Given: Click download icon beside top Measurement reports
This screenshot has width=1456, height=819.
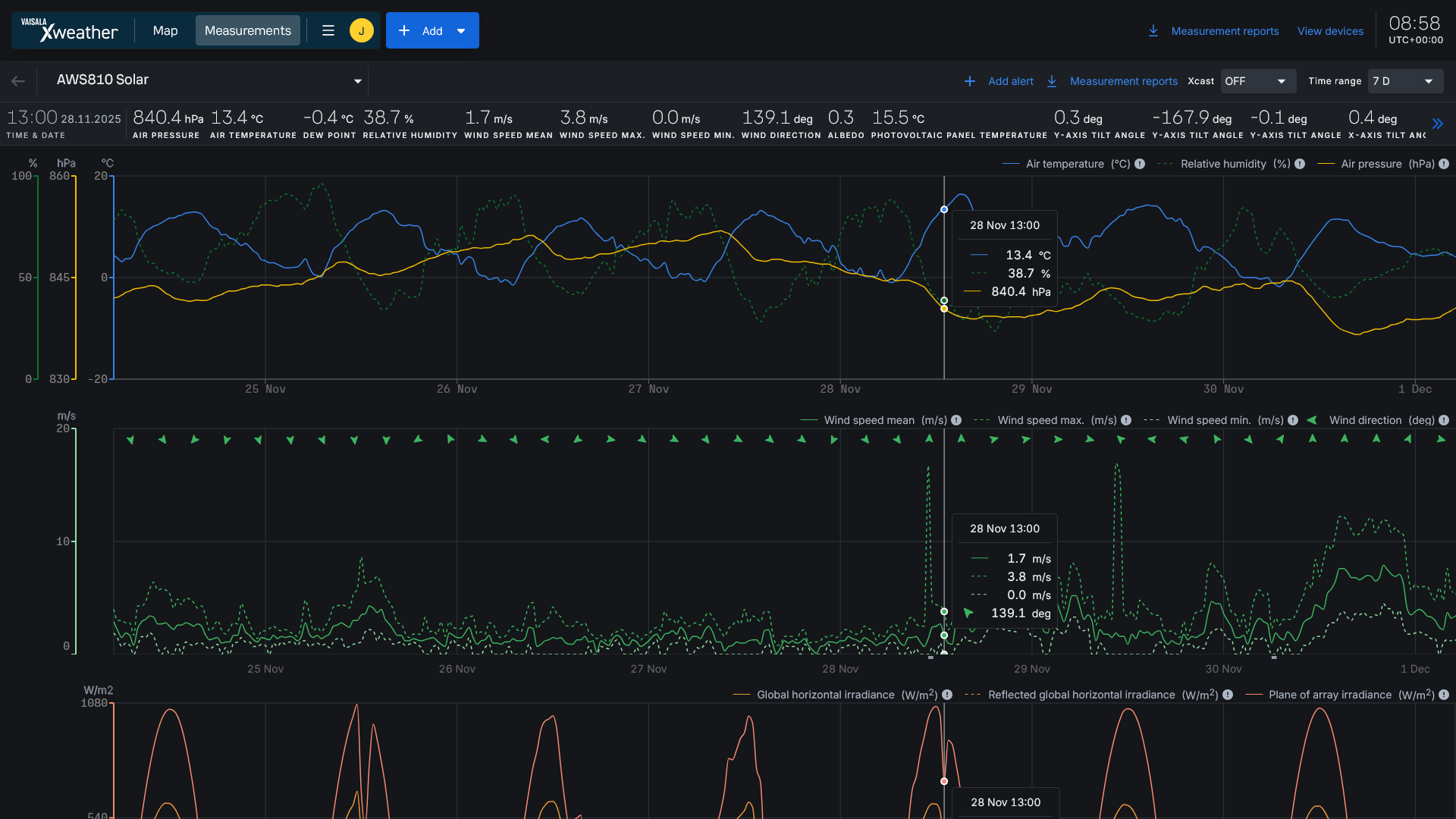Looking at the screenshot, I should pyautogui.click(x=1153, y=31).
